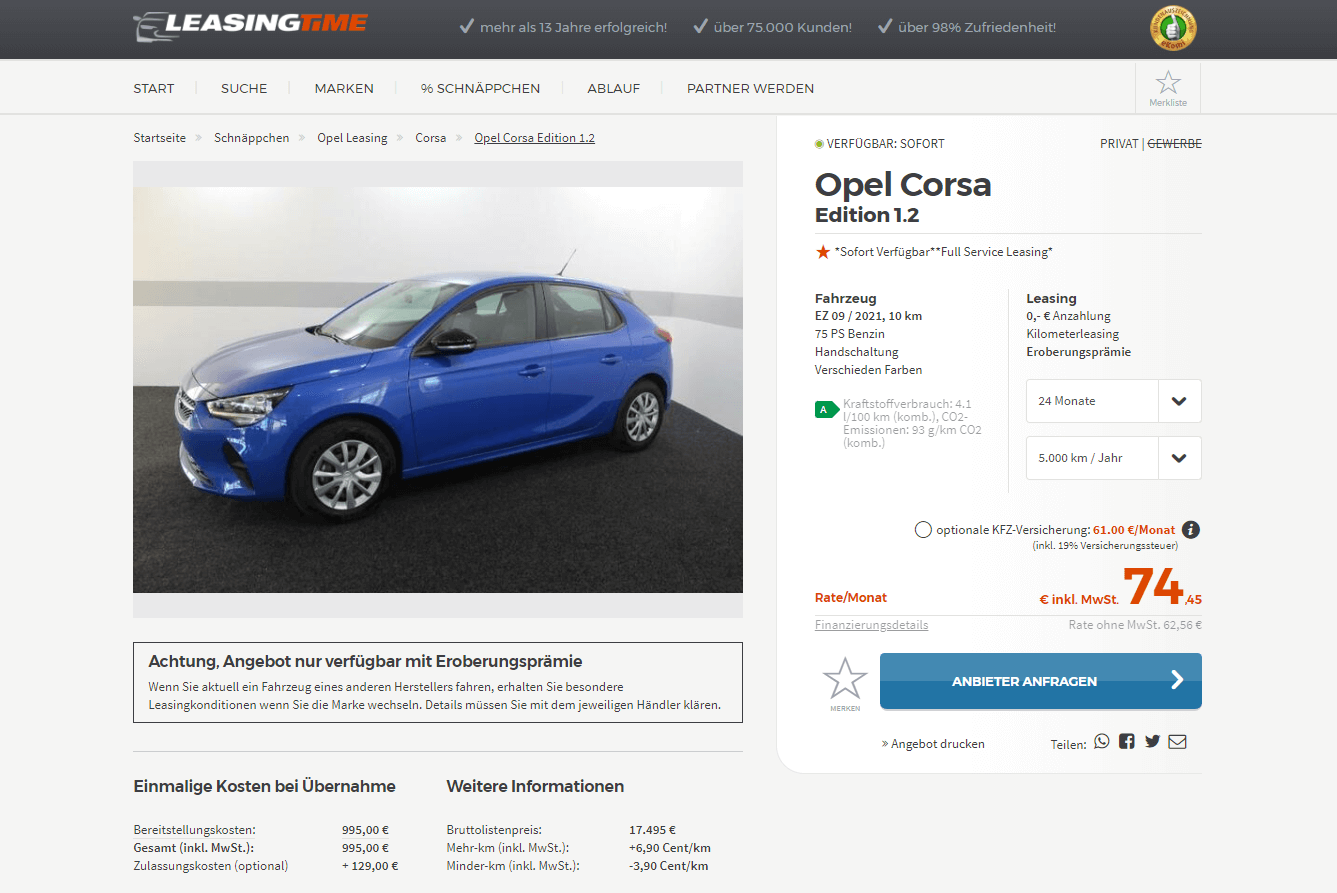Open the 24 Monate duration dropdown
The image size is (1337, 893).
tap(1114, 401)
